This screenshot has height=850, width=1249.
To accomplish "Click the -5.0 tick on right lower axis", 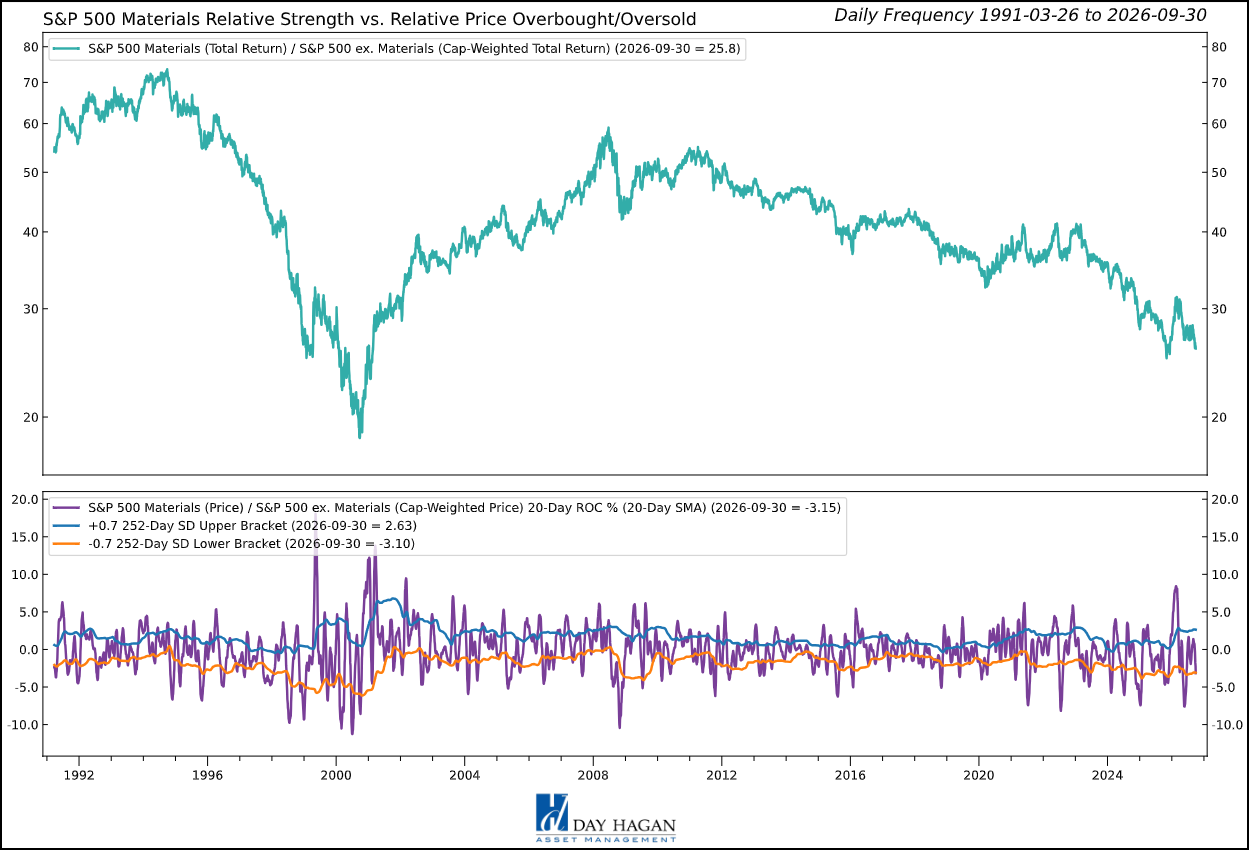I will (1225, 687).
